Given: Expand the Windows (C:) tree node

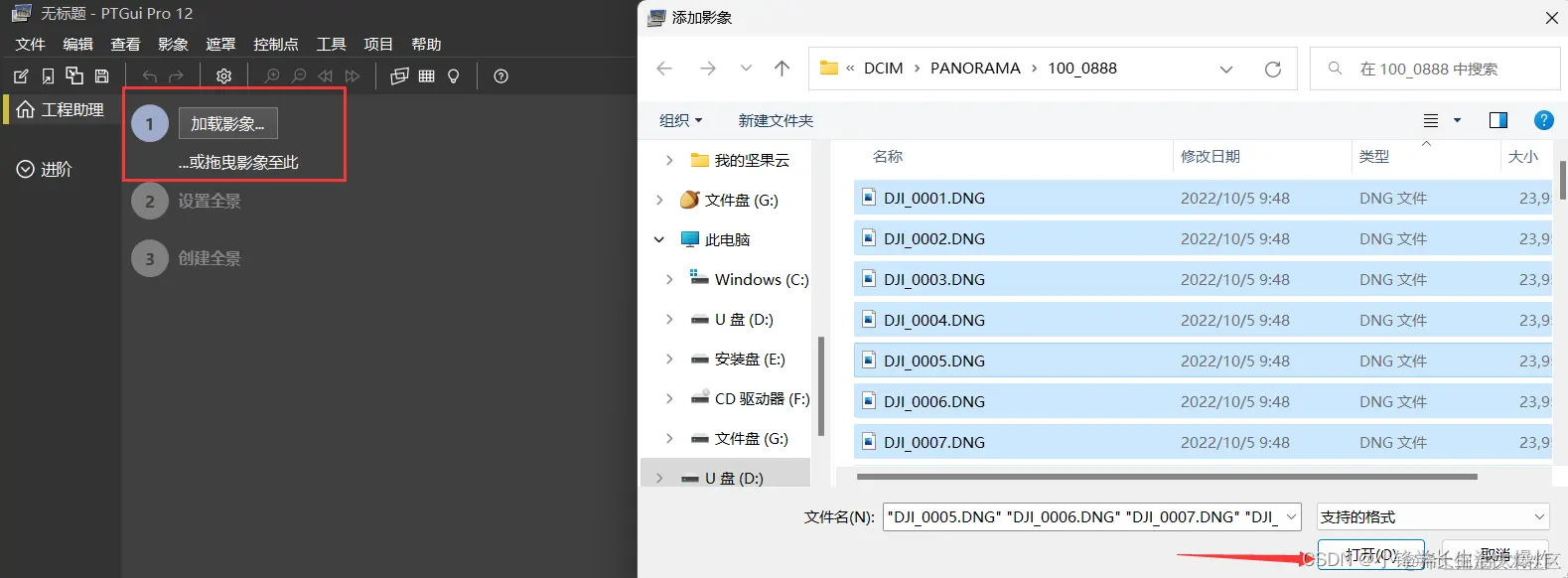Looking at the screenshot, I should tap(669, 279).
